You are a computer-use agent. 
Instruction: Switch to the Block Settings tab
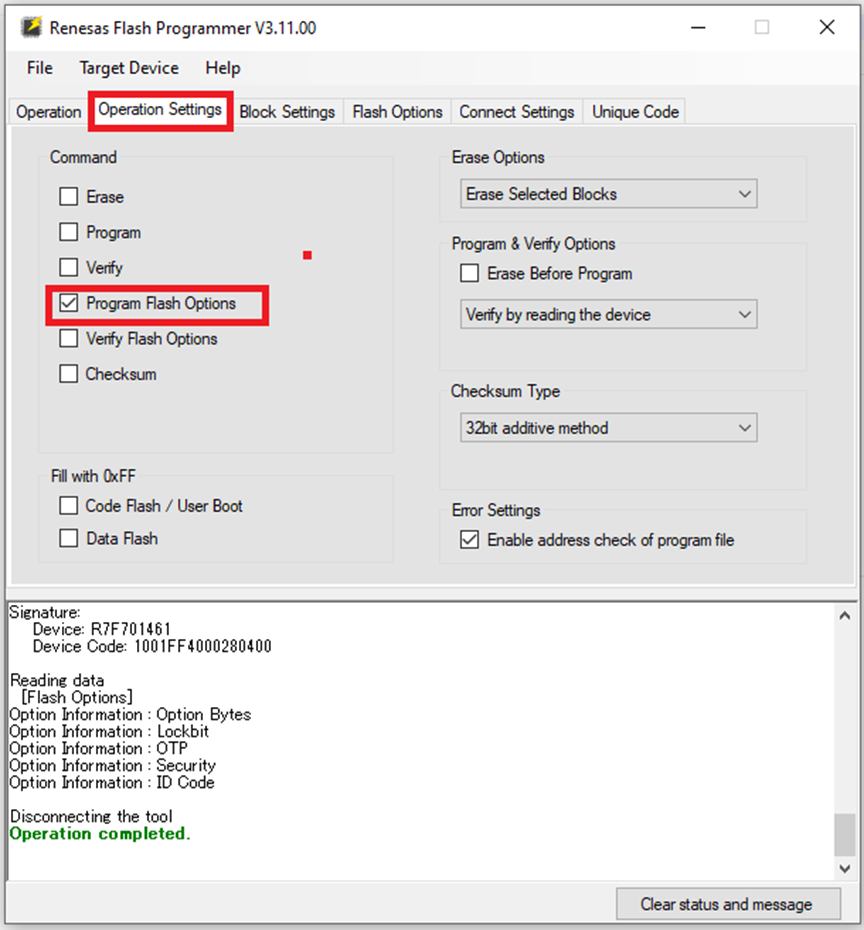click(x=287, y=112)
